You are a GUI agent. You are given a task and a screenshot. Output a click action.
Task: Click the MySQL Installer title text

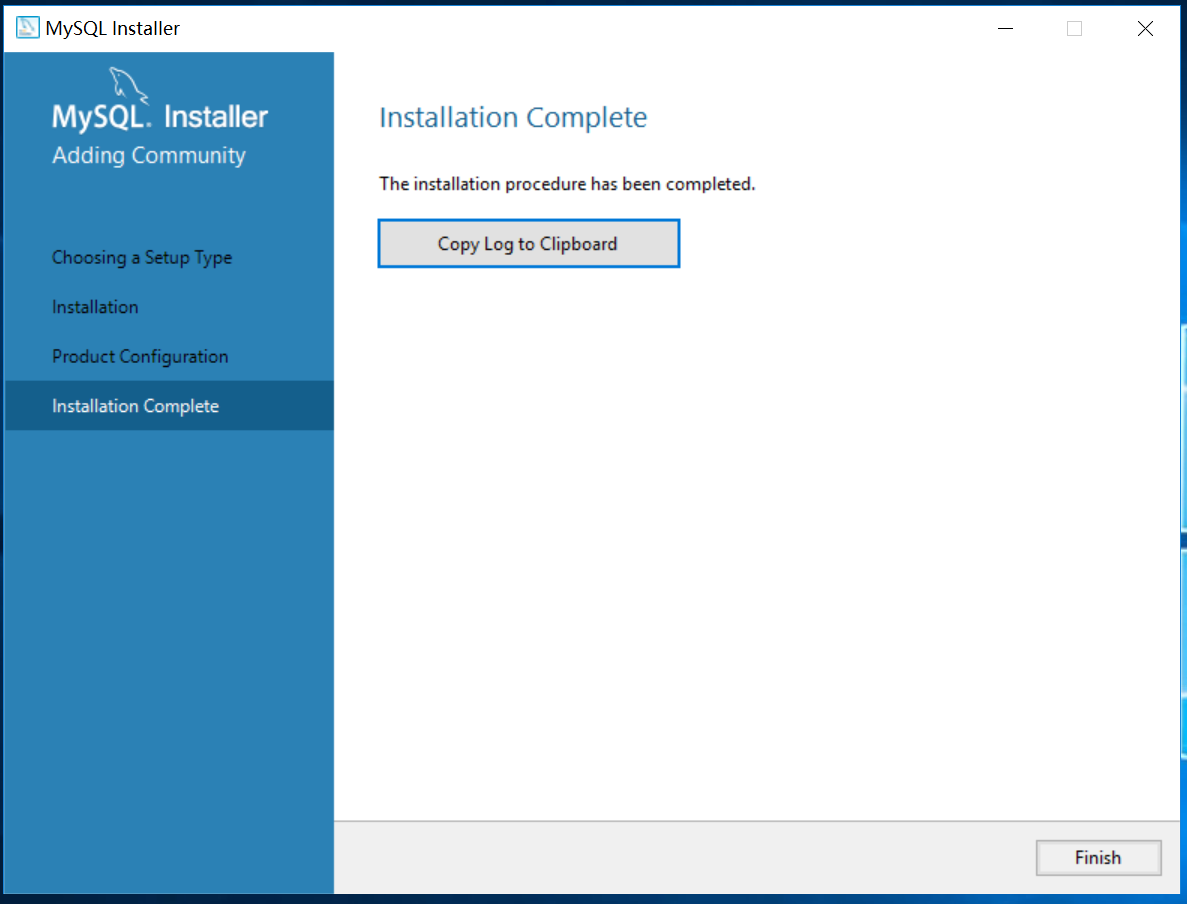tap(113, 28)
